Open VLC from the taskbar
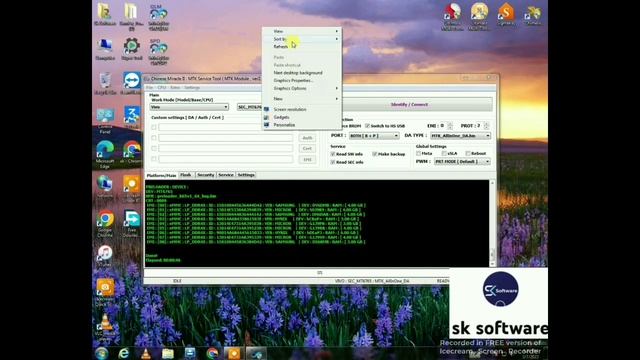Screen dimensions: 640x360 click(145, 353)
